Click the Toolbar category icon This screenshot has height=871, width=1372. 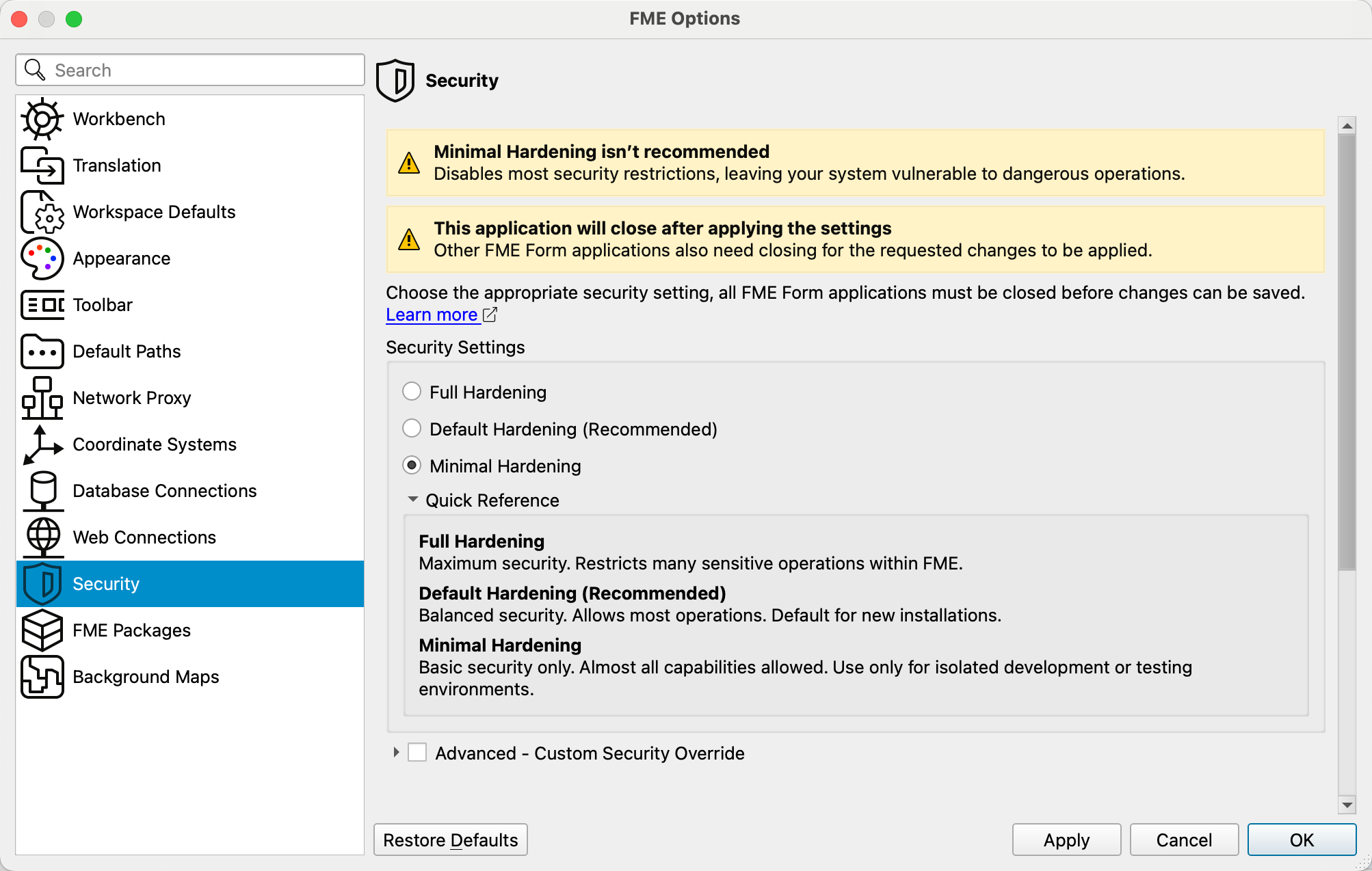(x=42, y=305)
